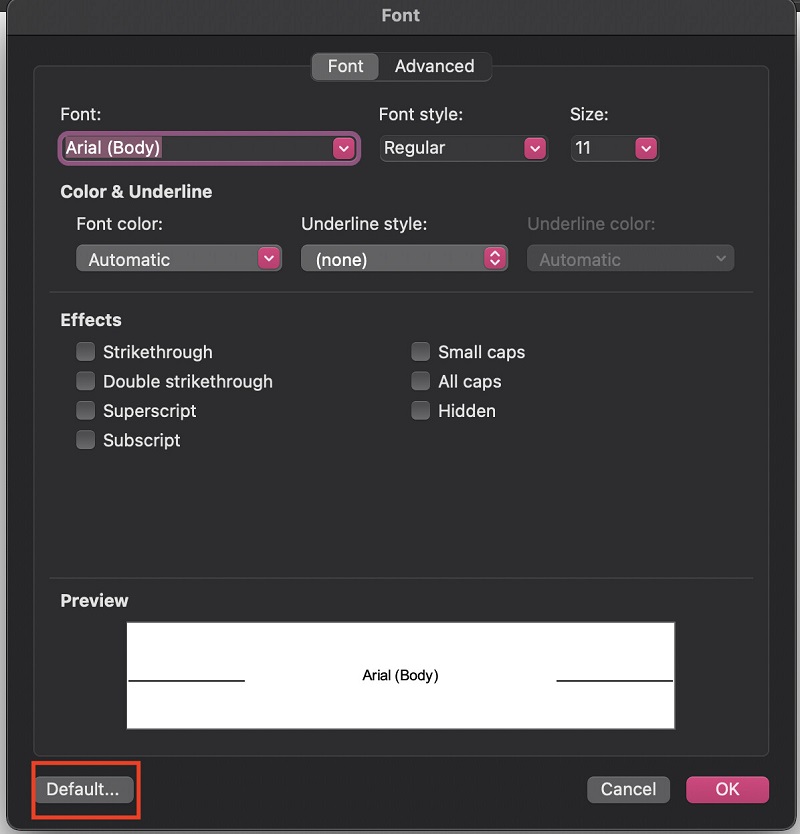Image resolution: width=800 pixels, height=834 pixels.
Task: Click the font Preview box
Action: [x=400, y=675]
